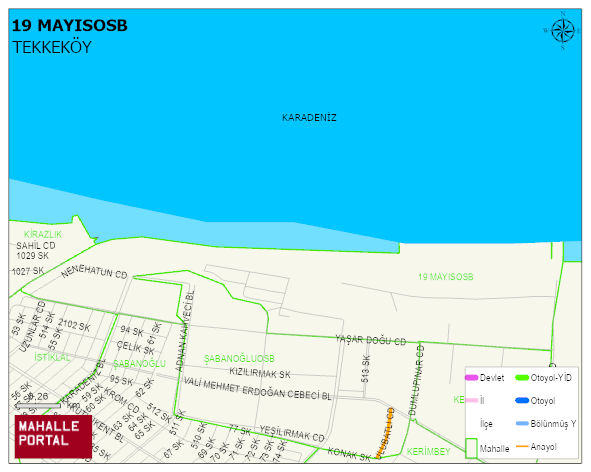Click the ŞABANOĞLUOSB area label
591x472 pixels.
pyautogui.click(x=239, y=359)
